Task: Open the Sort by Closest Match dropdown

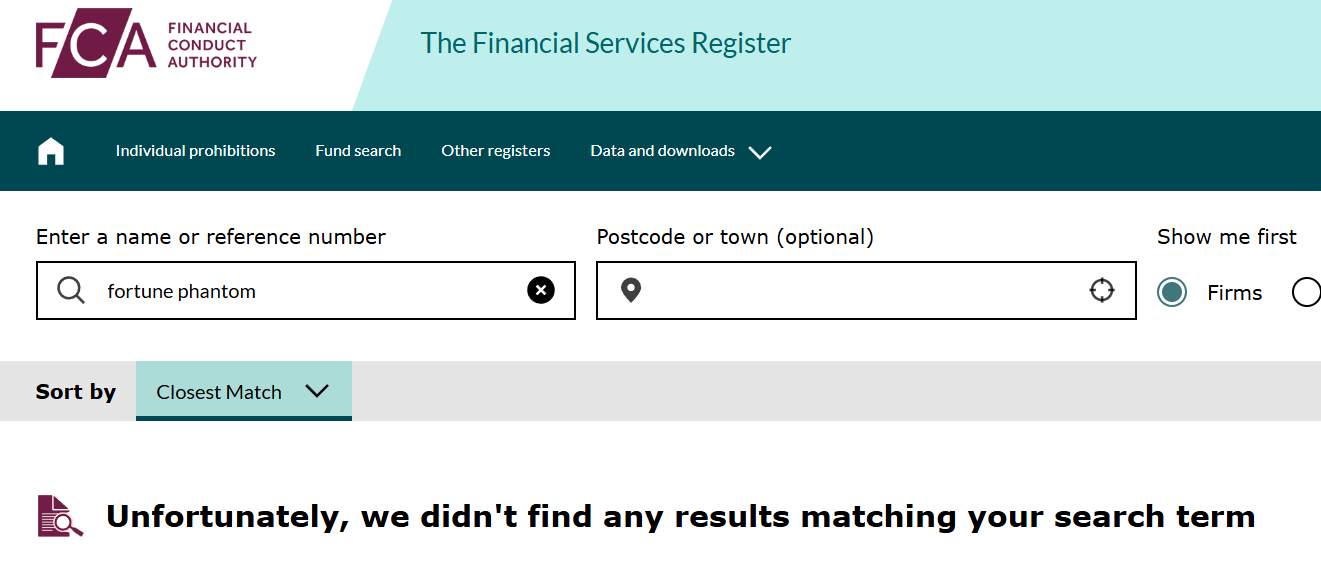Action: click(244, 391)
